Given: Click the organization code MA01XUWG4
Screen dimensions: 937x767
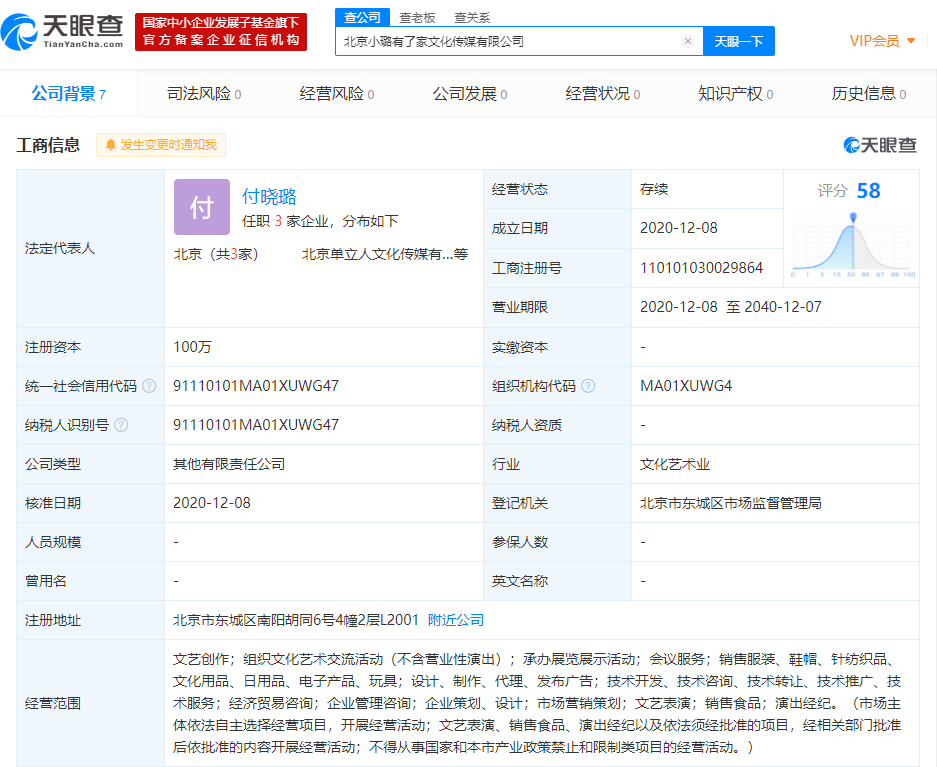Looking at the screenshot, I should (x=686, y=386).
